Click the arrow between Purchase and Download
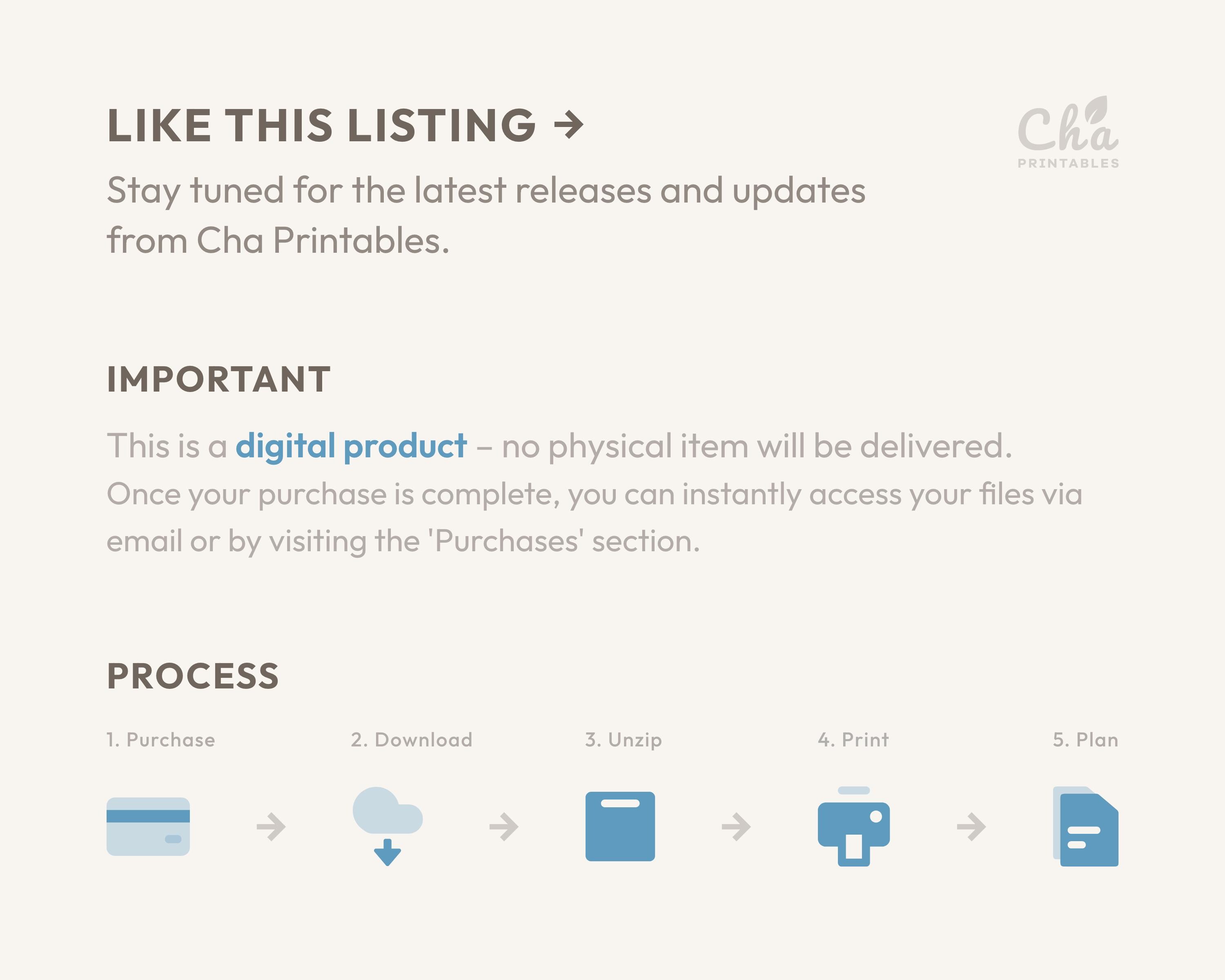The width and height of the screenshot is (1225, 980). click(x=271, y=826)
